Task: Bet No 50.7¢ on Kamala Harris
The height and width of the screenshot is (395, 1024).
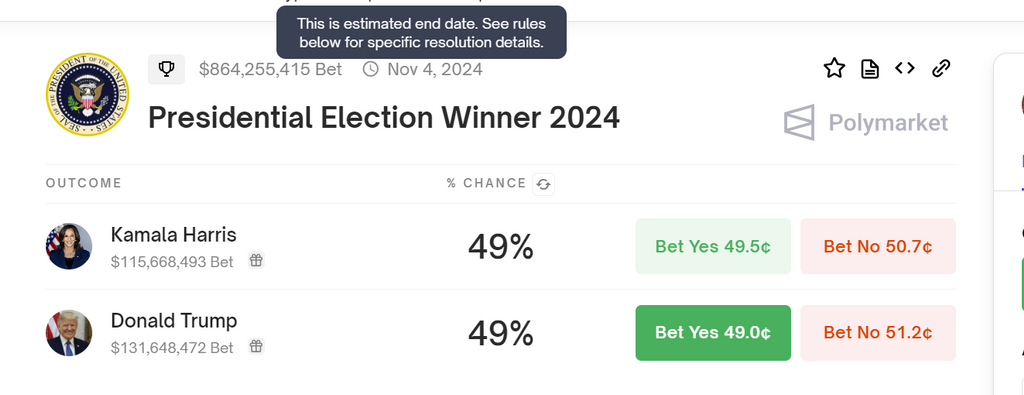Action: (x=878, y=246)
